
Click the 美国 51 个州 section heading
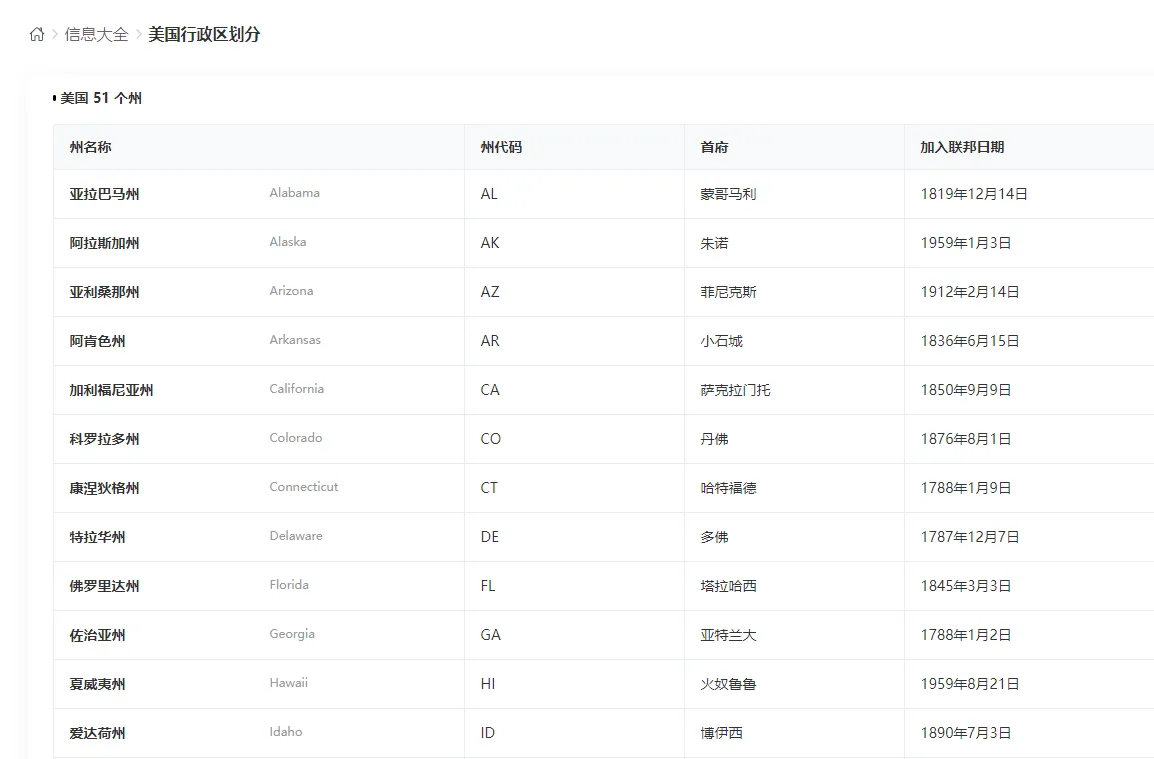click(101, 98)
